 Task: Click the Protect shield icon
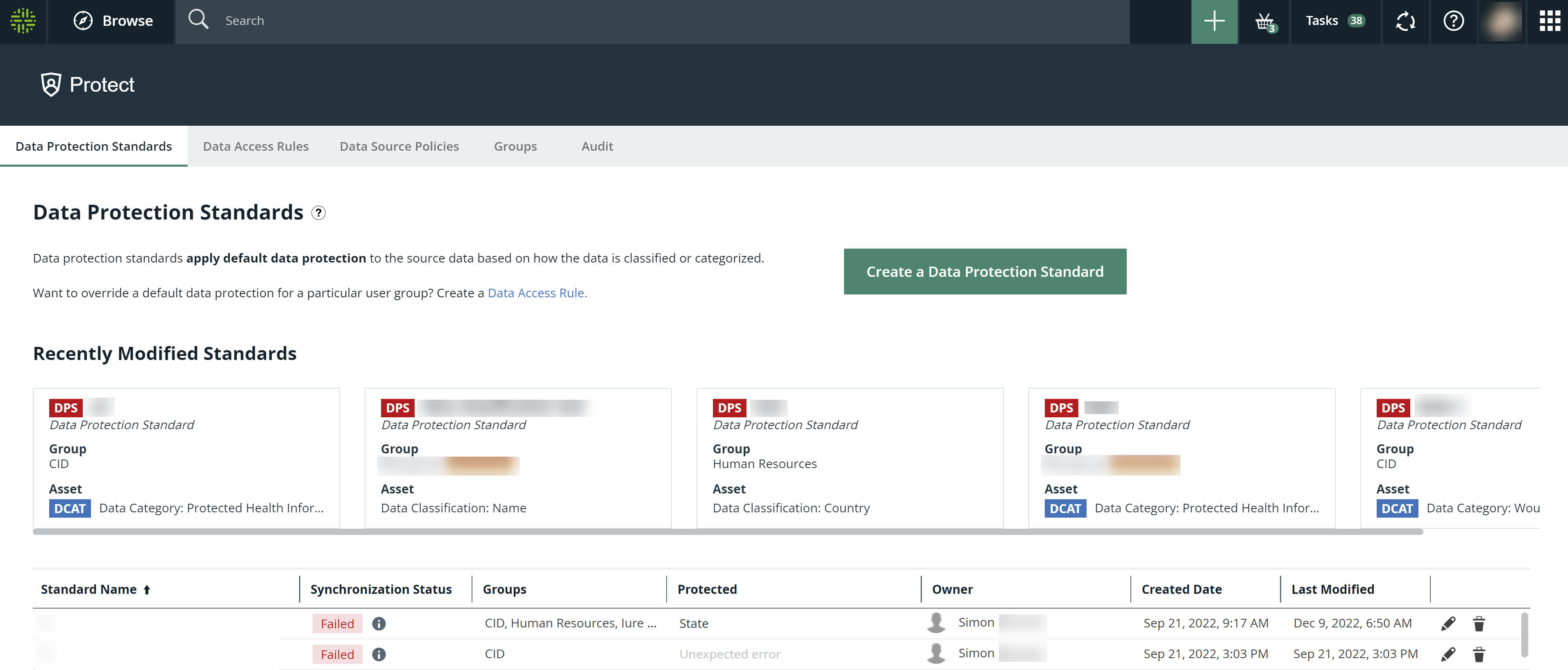[x=51, y=85]
